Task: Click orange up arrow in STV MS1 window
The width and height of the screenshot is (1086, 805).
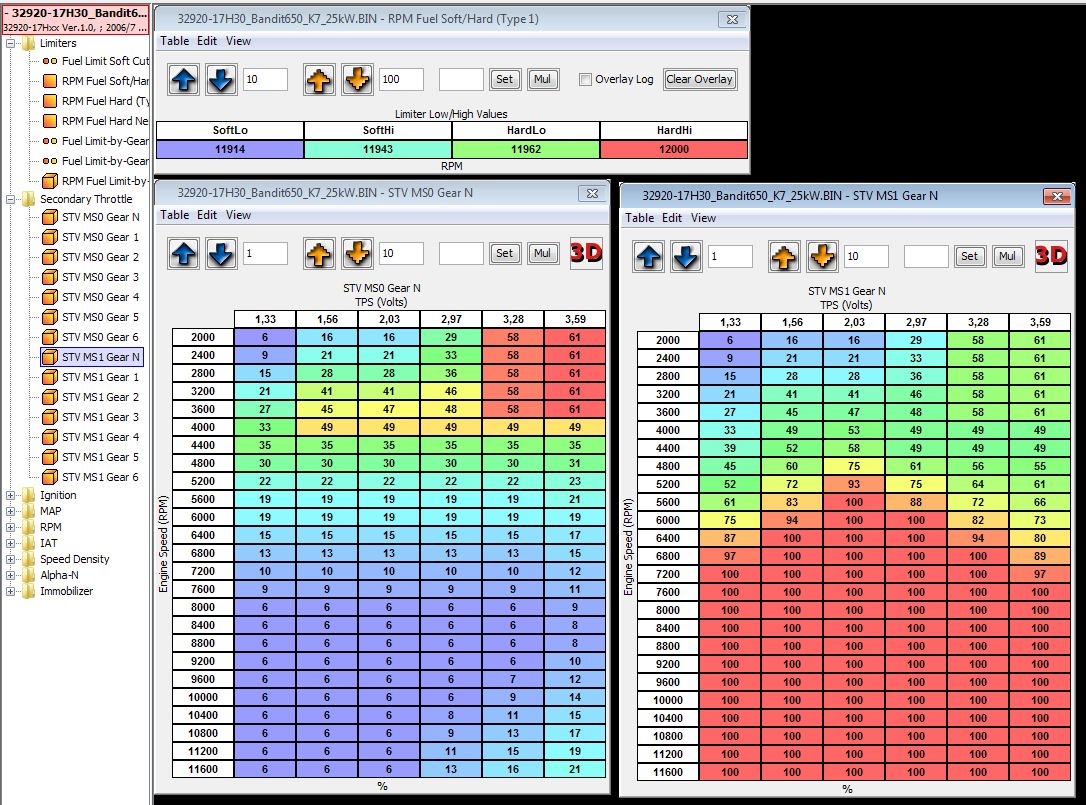Action: pyautogui.click(x=785, y=257)
